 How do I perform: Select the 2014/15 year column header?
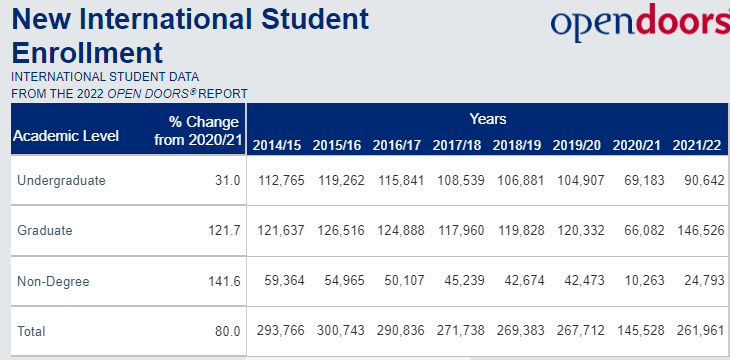click(x=278, y=145)
